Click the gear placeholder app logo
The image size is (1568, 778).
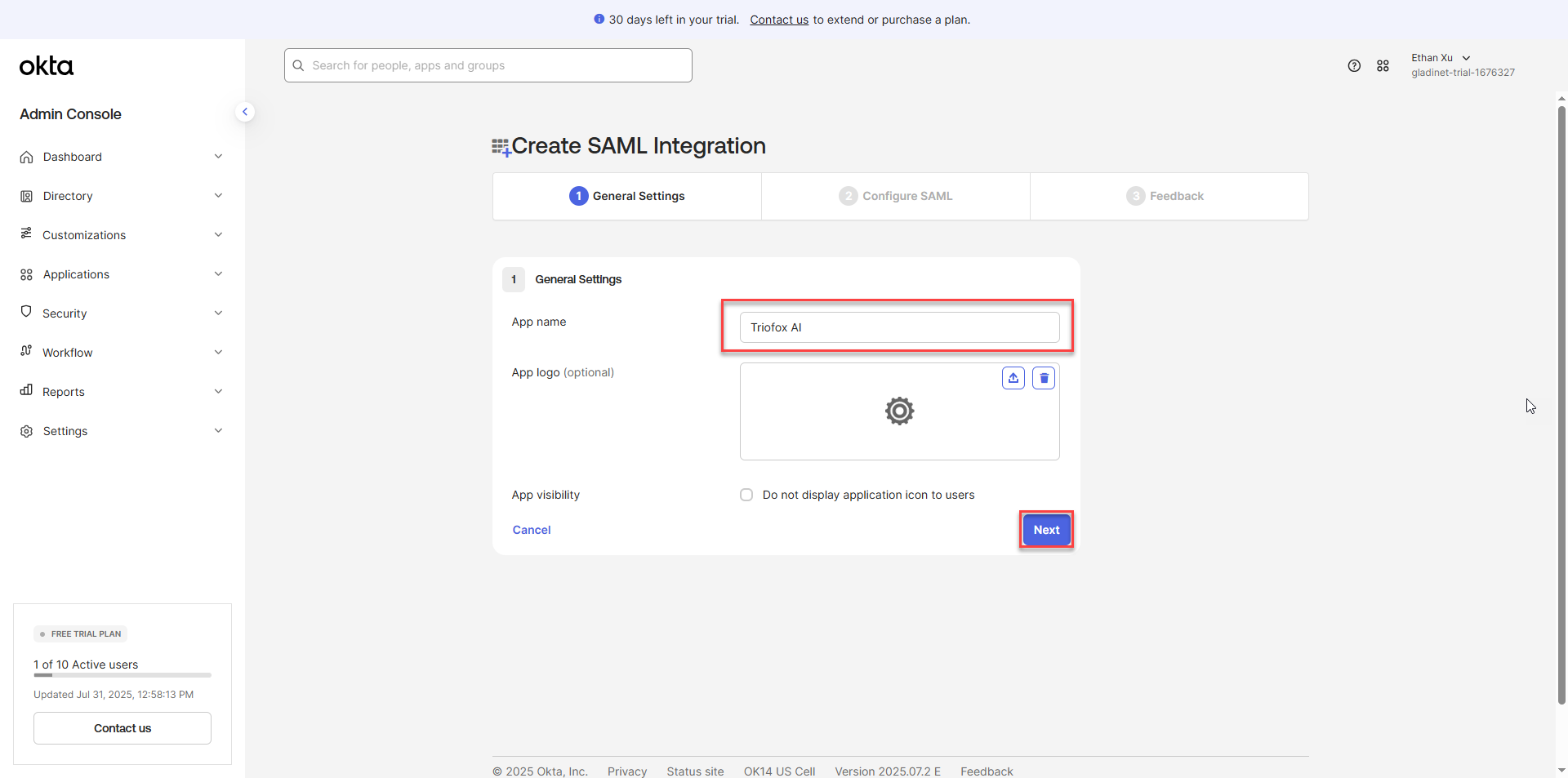(899, 411)
